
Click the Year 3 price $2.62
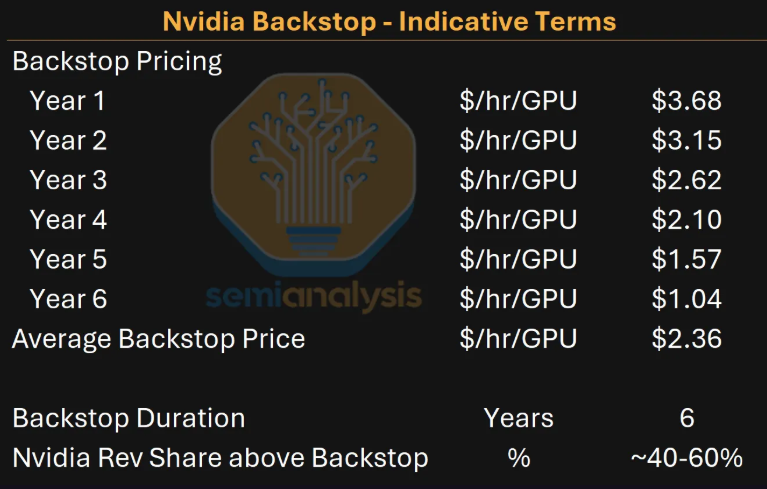pos(687,180)
